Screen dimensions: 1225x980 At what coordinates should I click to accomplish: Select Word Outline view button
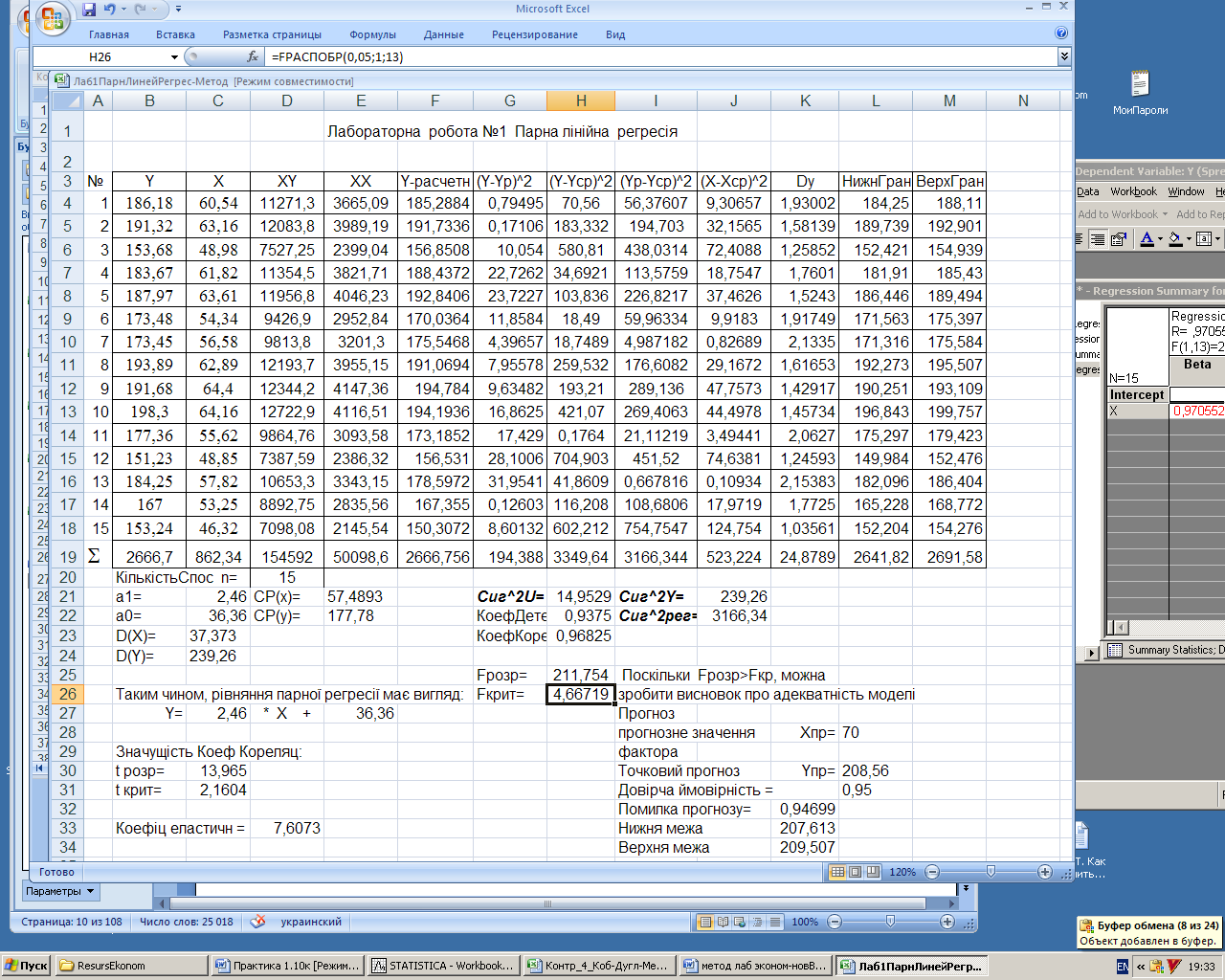pos(758,922)
